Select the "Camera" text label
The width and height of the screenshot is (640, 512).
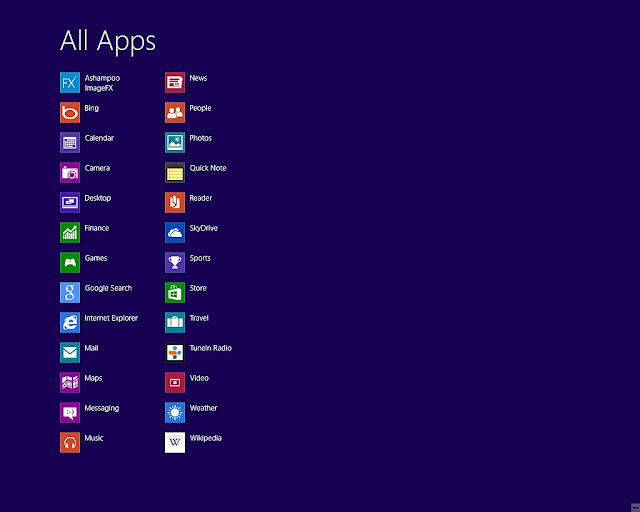coord(97,168)
